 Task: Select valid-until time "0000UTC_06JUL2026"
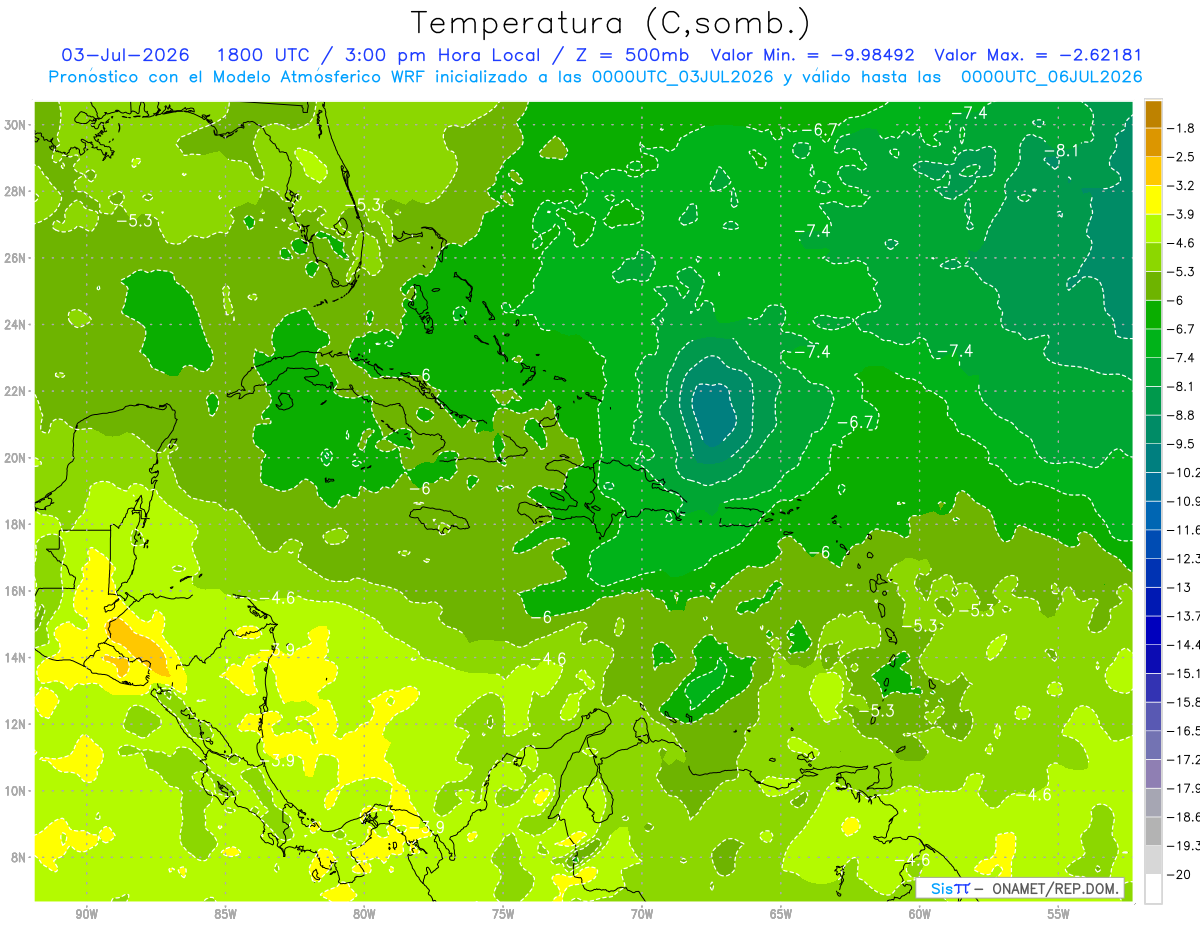click(1052, 76)
